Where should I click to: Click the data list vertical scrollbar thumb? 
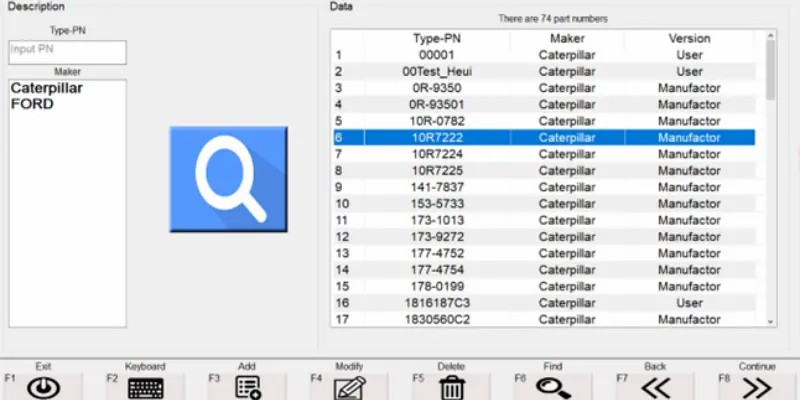point(770,70)
